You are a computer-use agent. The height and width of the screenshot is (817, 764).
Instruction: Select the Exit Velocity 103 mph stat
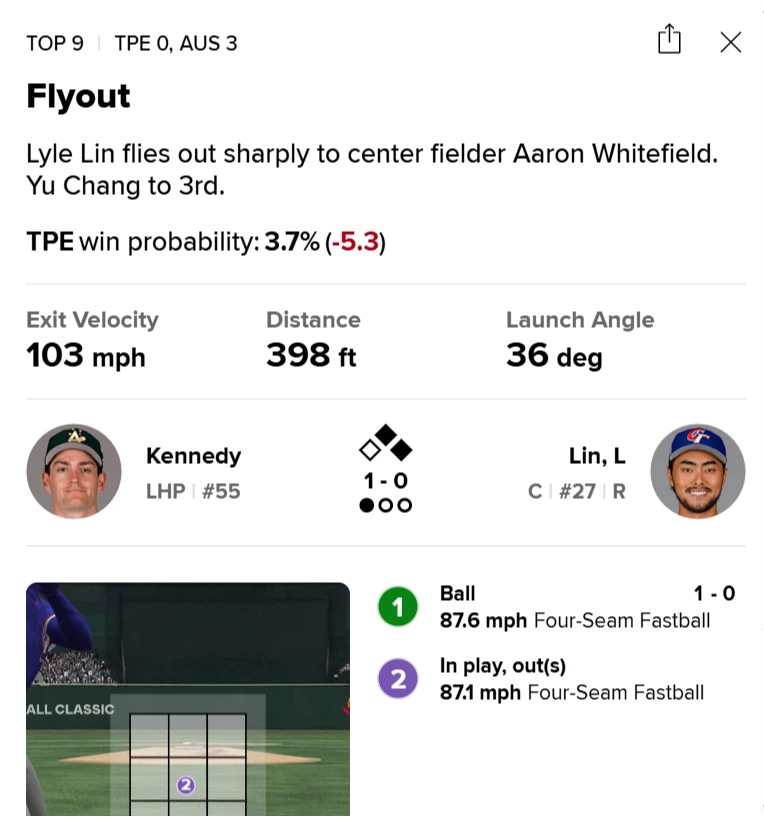92,340
